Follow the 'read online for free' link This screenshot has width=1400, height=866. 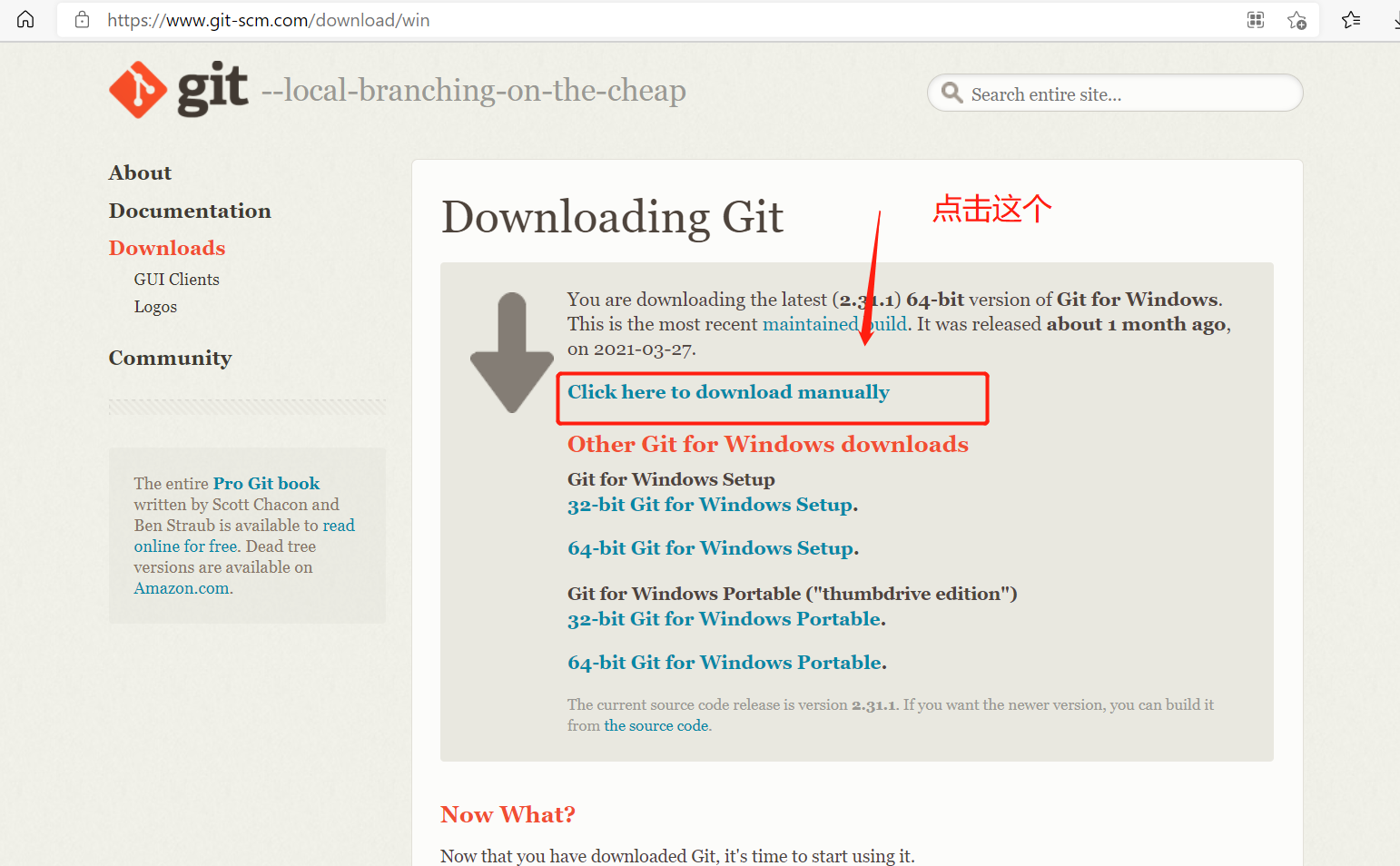[x=244, y=536]
